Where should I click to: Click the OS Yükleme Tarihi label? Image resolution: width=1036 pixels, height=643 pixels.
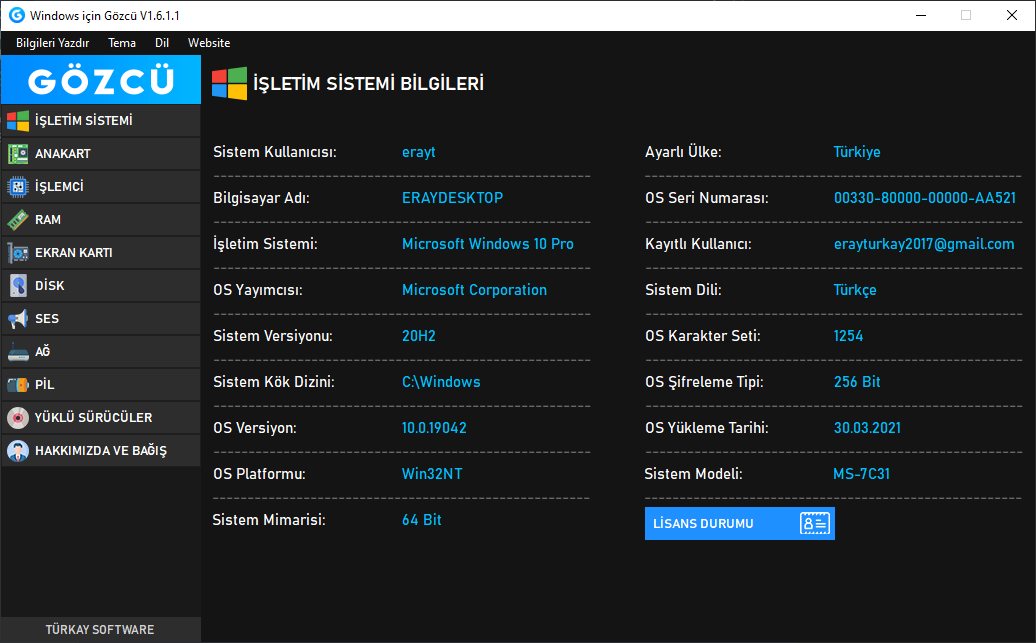[x=706, y=428]
